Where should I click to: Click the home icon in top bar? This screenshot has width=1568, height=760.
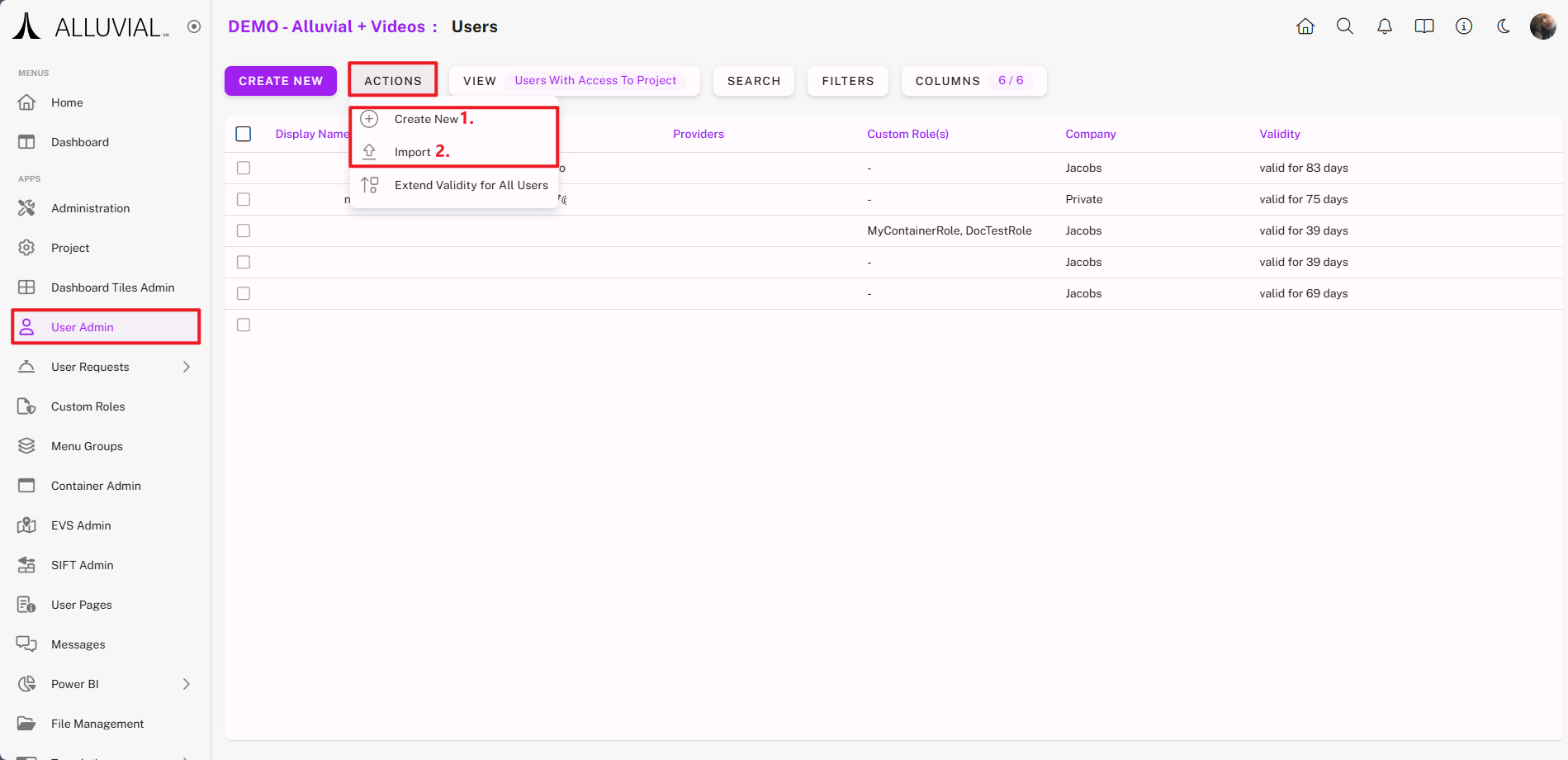[x=1305, y=26]
